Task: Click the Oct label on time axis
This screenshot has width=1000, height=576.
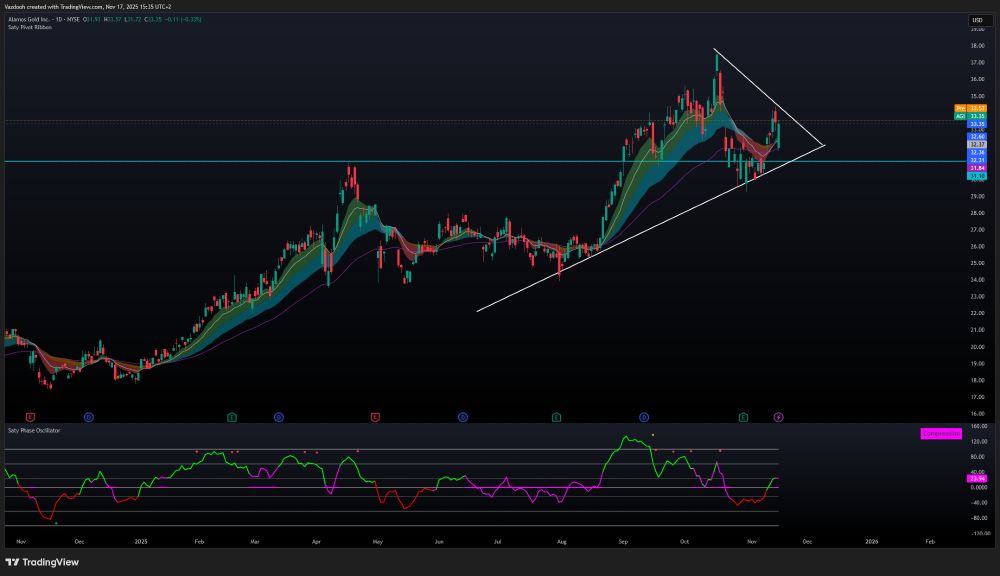Action: (x=684, y=542)
